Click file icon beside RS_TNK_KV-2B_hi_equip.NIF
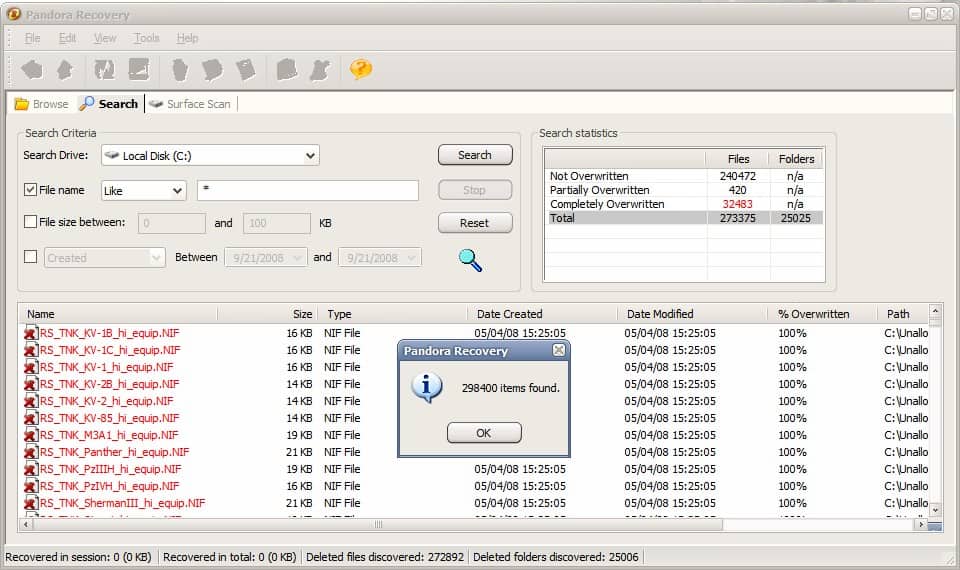This screenshot has width=960, height=570. click(31, 384)
